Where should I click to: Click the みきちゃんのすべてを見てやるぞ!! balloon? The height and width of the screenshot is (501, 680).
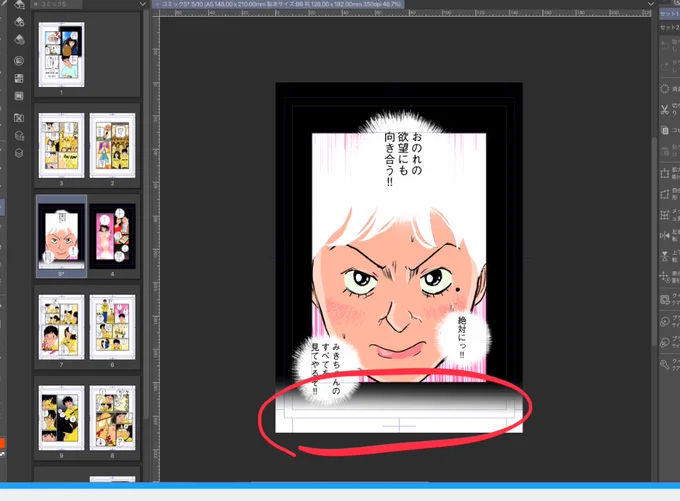(x=326, y=369)
